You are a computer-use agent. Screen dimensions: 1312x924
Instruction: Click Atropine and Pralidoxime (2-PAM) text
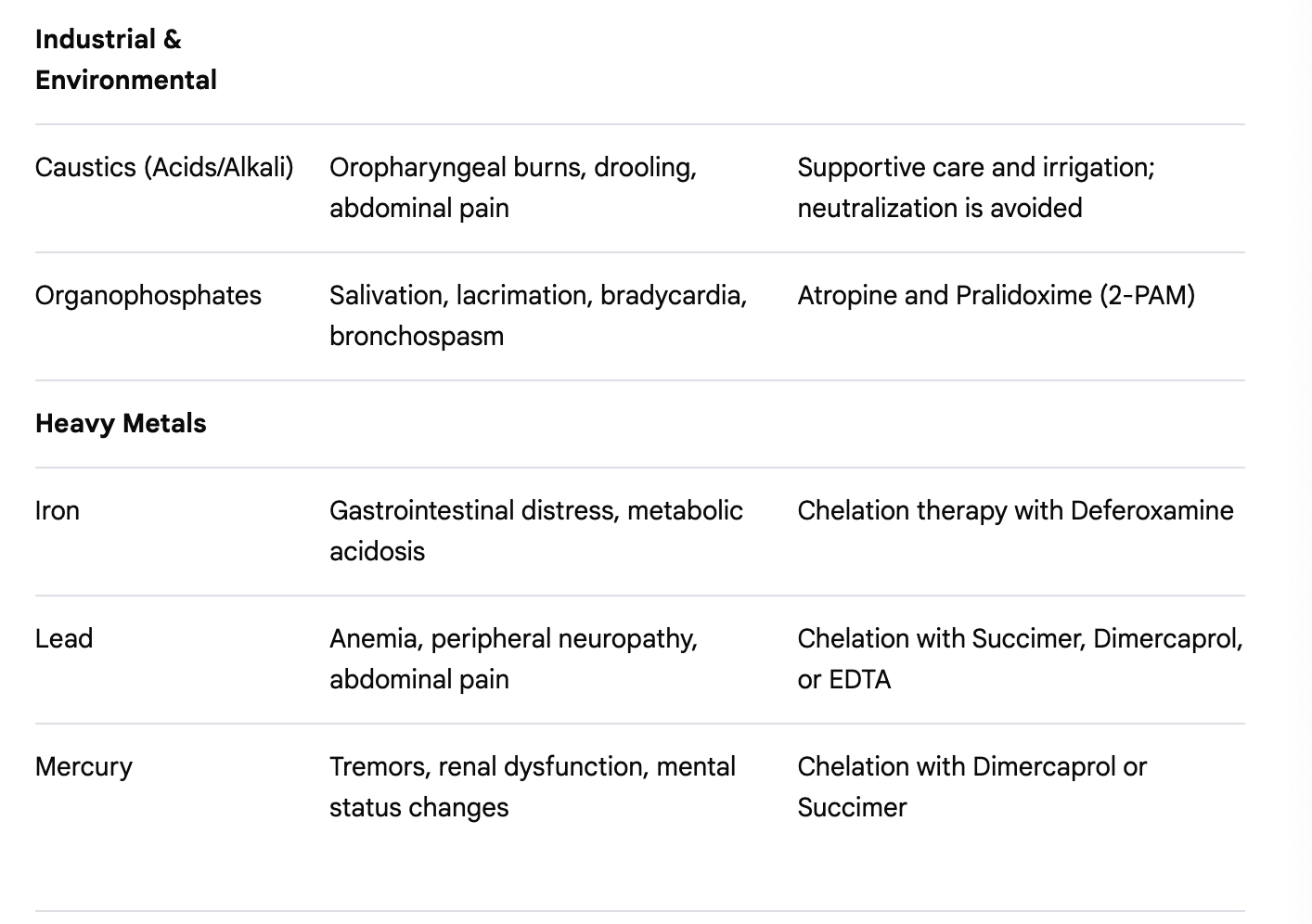(996, 295)
